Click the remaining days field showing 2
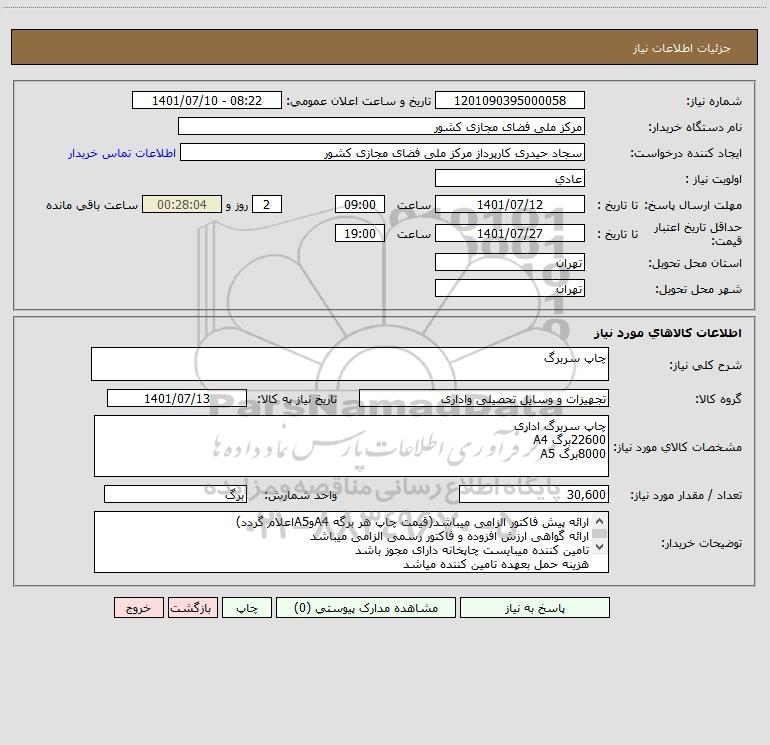 (x=267, y=204)
